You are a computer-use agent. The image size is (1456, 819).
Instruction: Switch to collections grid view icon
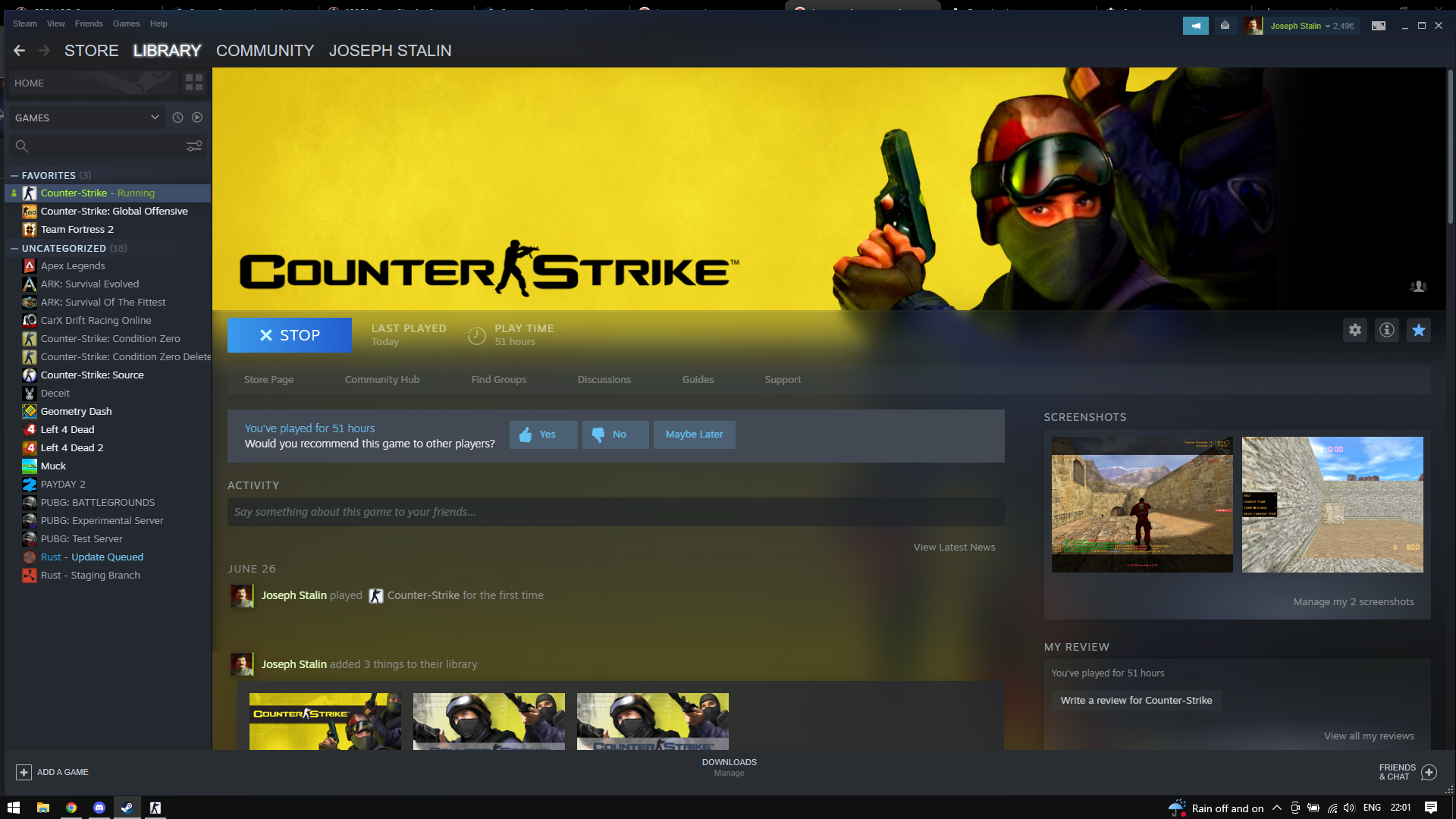(194, 83)
